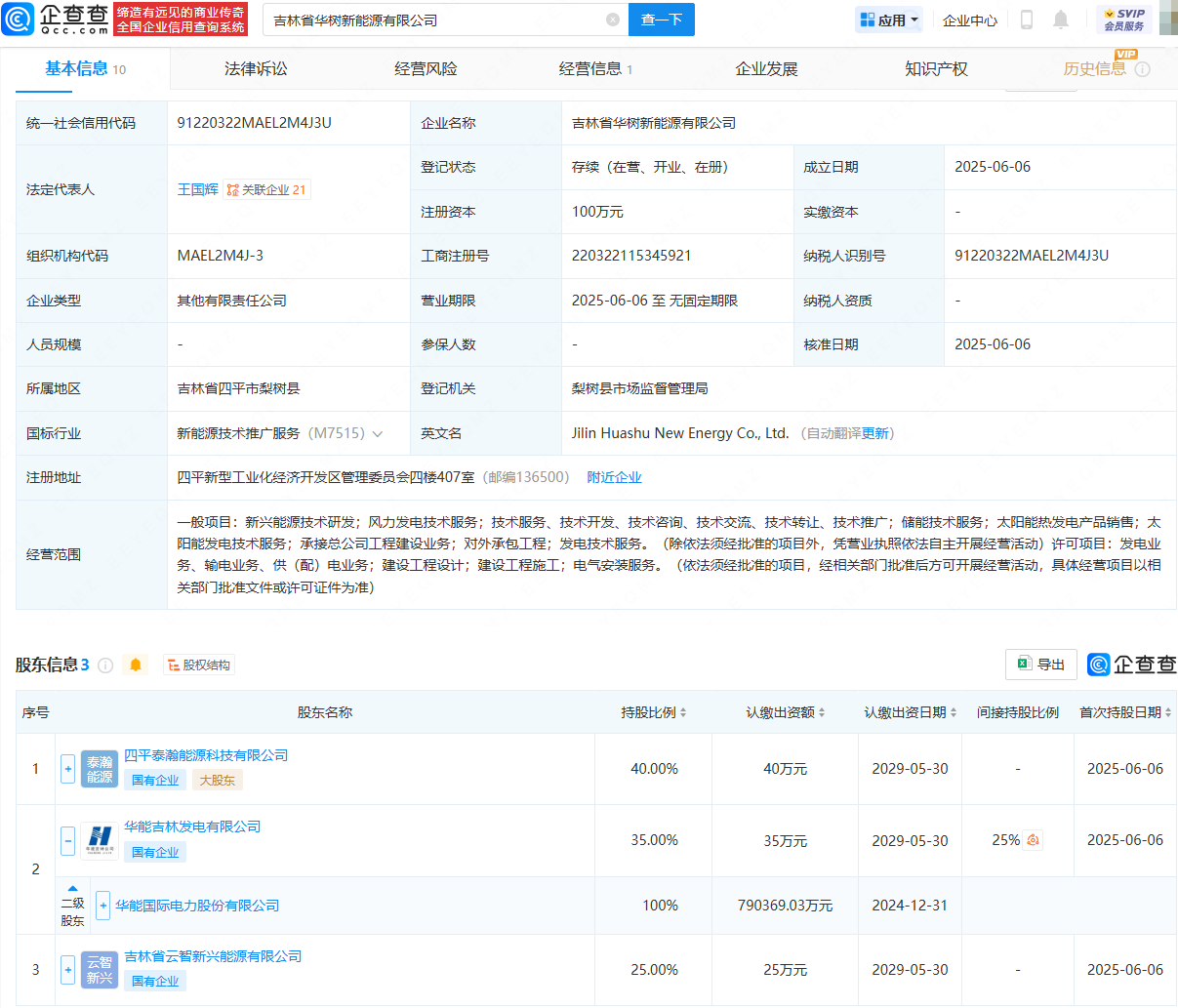Image resolution: width=1178 pixels, height=1008 pixels.
Task: Open 股权结构 button
Action: (x=198, y=665)
